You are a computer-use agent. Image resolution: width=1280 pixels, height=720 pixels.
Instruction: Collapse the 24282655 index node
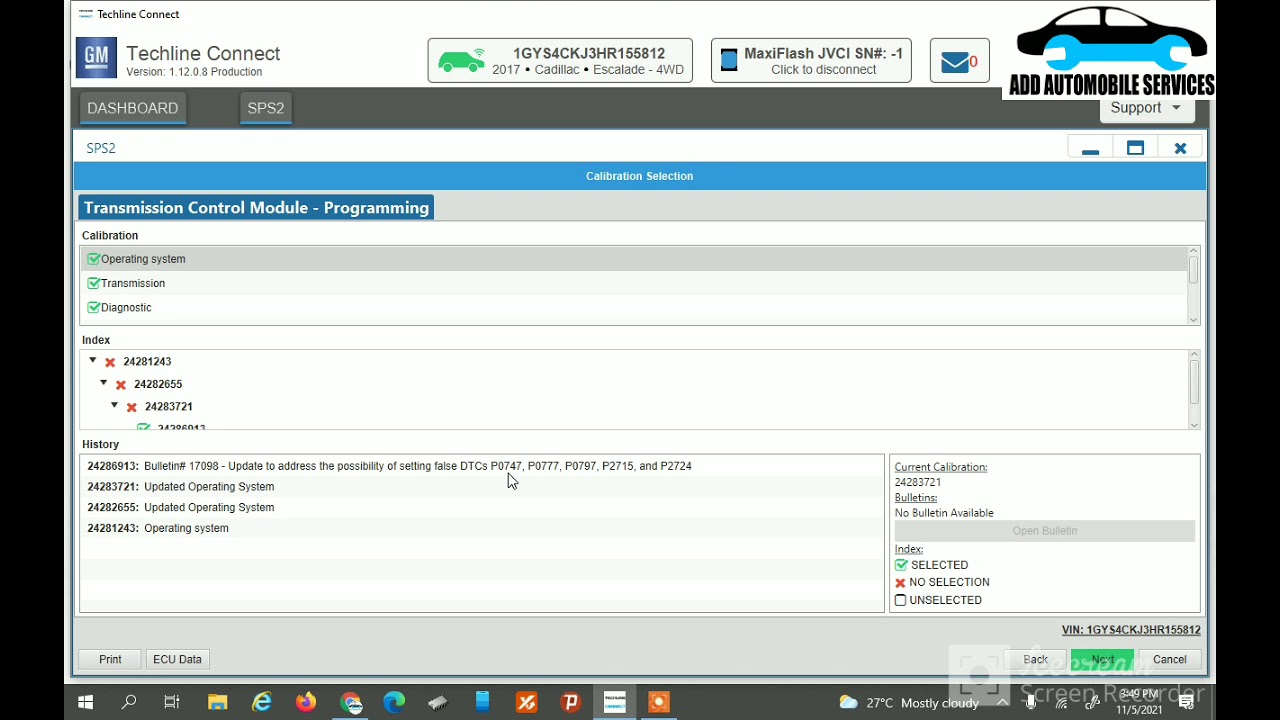[x=103, y=383]
